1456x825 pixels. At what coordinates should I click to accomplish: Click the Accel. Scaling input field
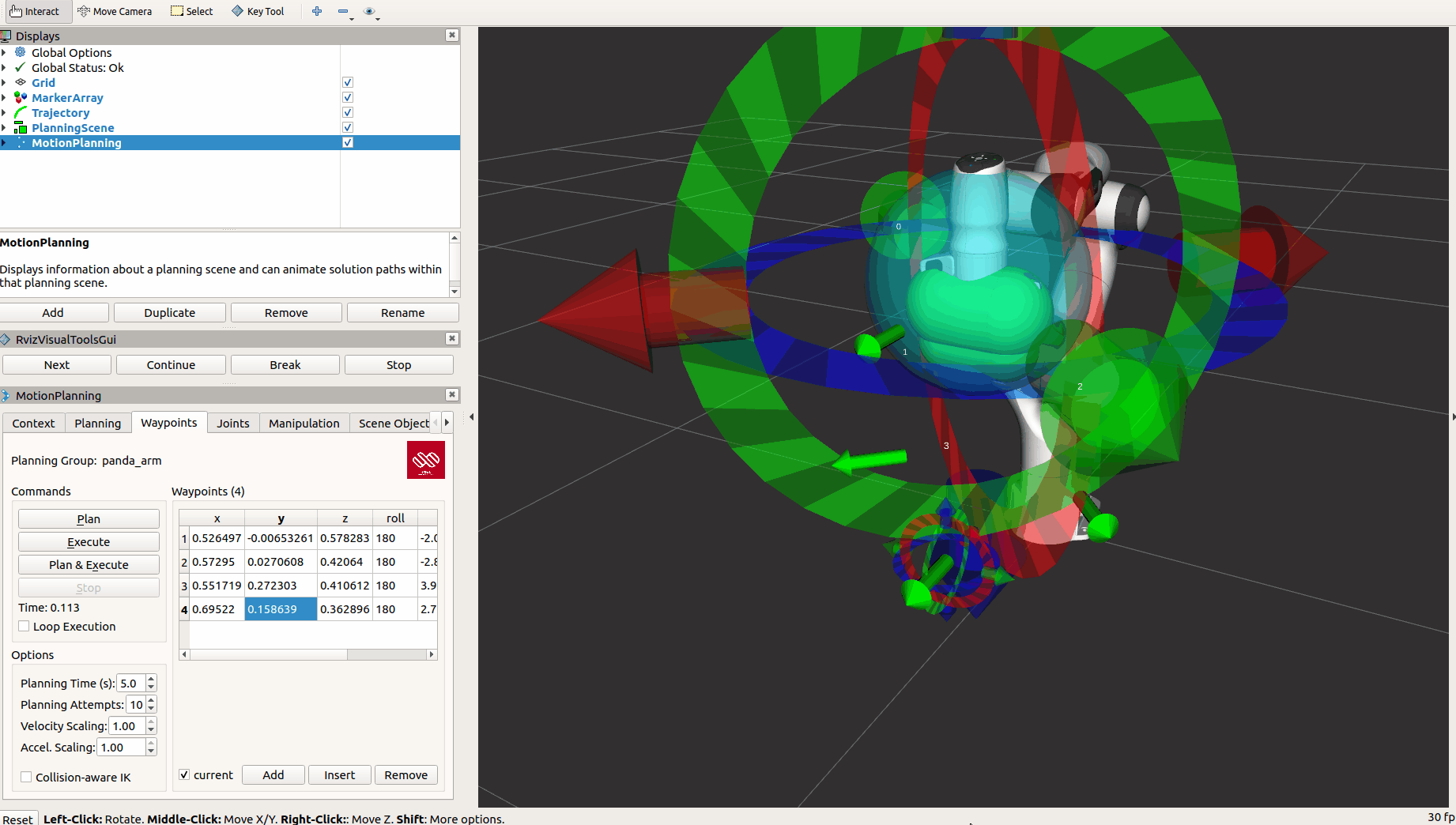(121, 747)
